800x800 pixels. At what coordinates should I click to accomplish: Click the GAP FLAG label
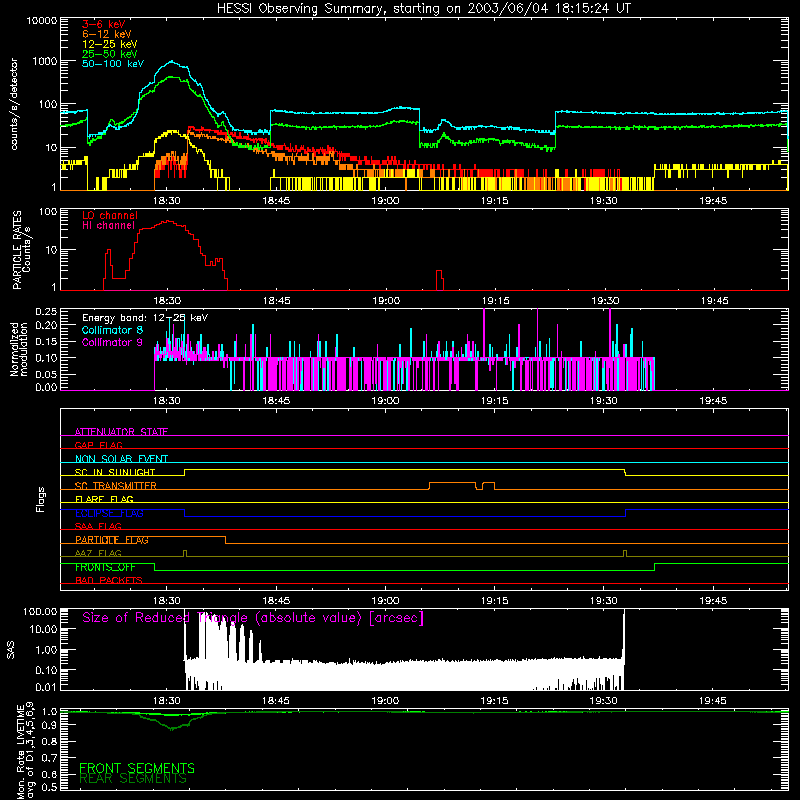[x=98, y=445]
